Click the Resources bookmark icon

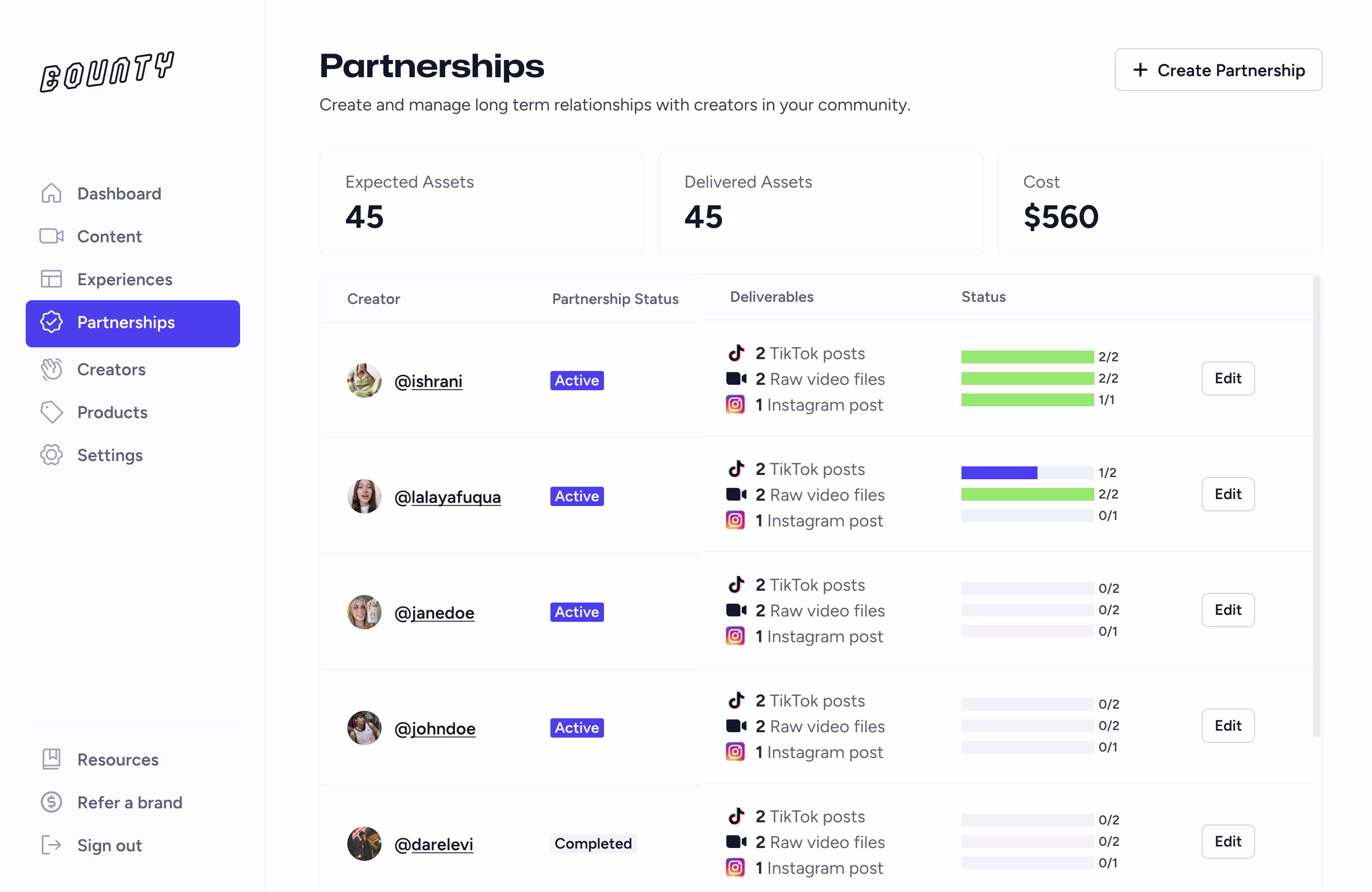tap(51, 759)
